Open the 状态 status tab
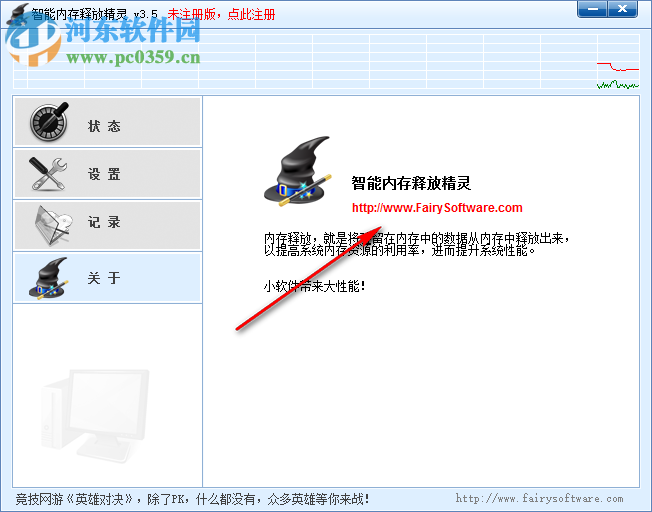The width and height of the screenshot is (652, 512). pos(108,121)
